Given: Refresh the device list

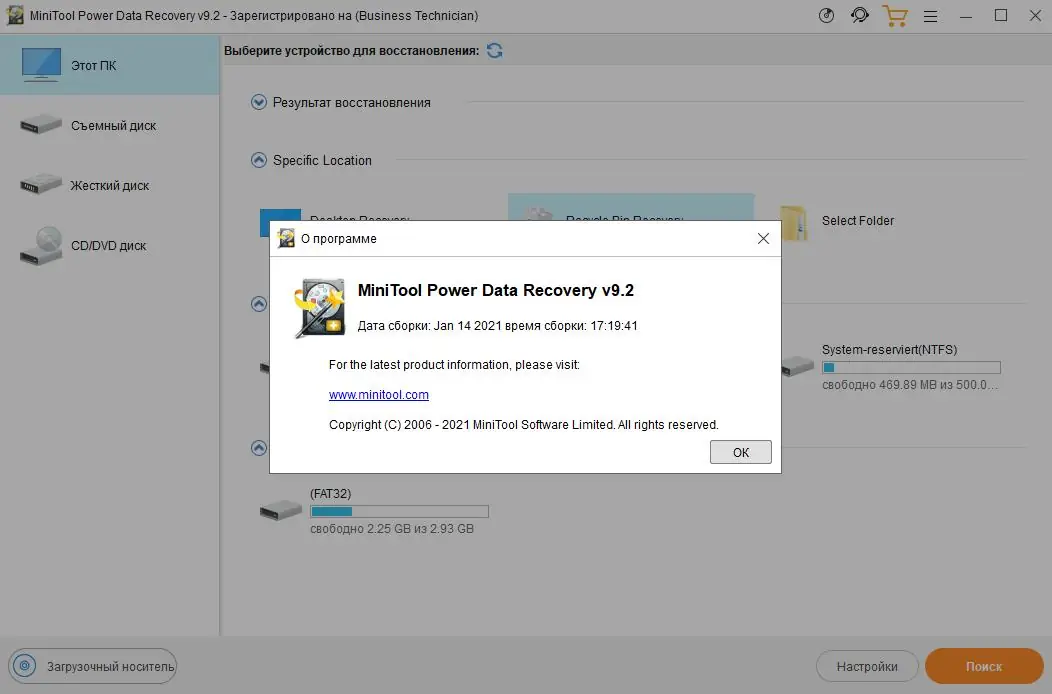Looking at the screenshot, I should 494,50.
